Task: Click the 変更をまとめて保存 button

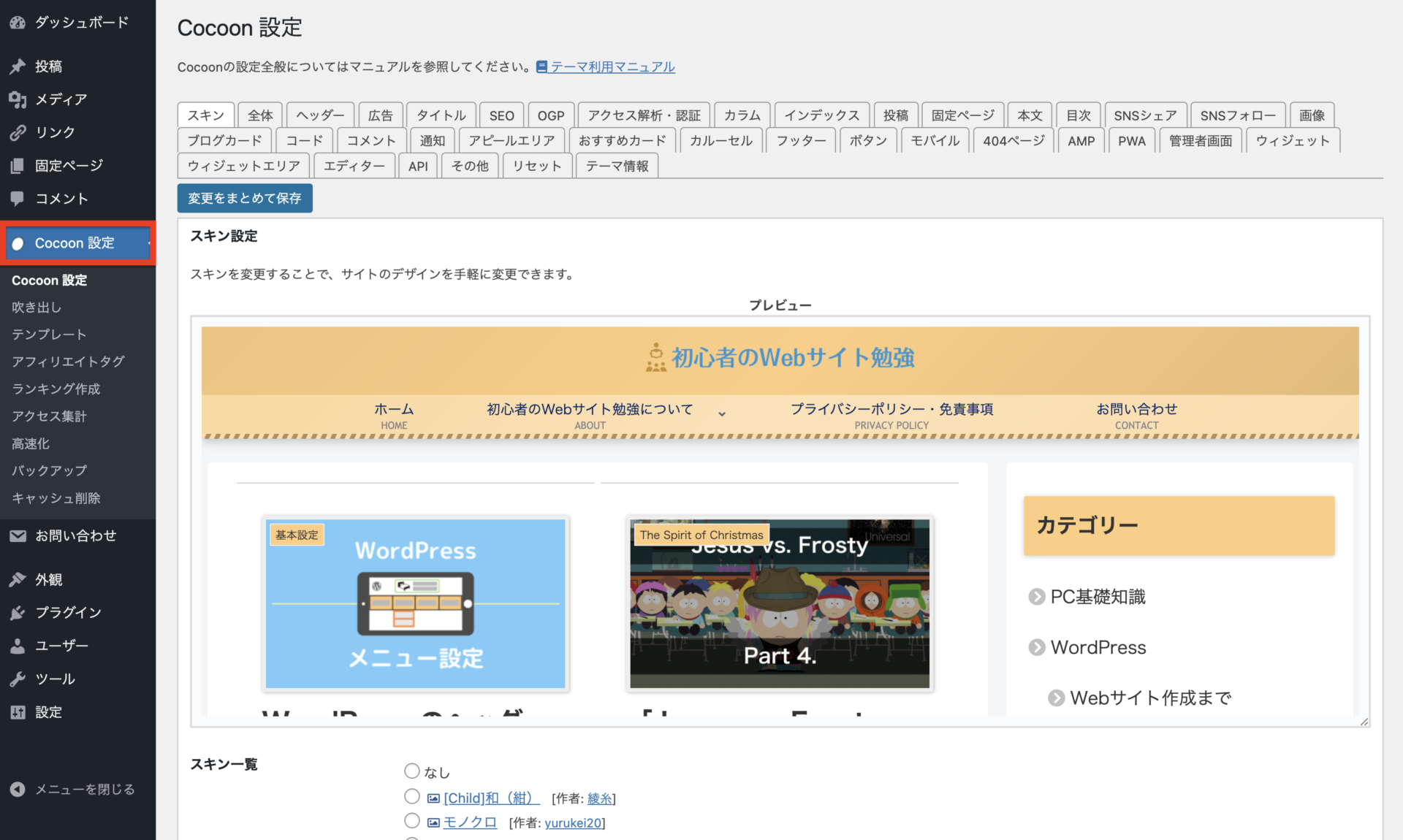Action: click(245, 199)
